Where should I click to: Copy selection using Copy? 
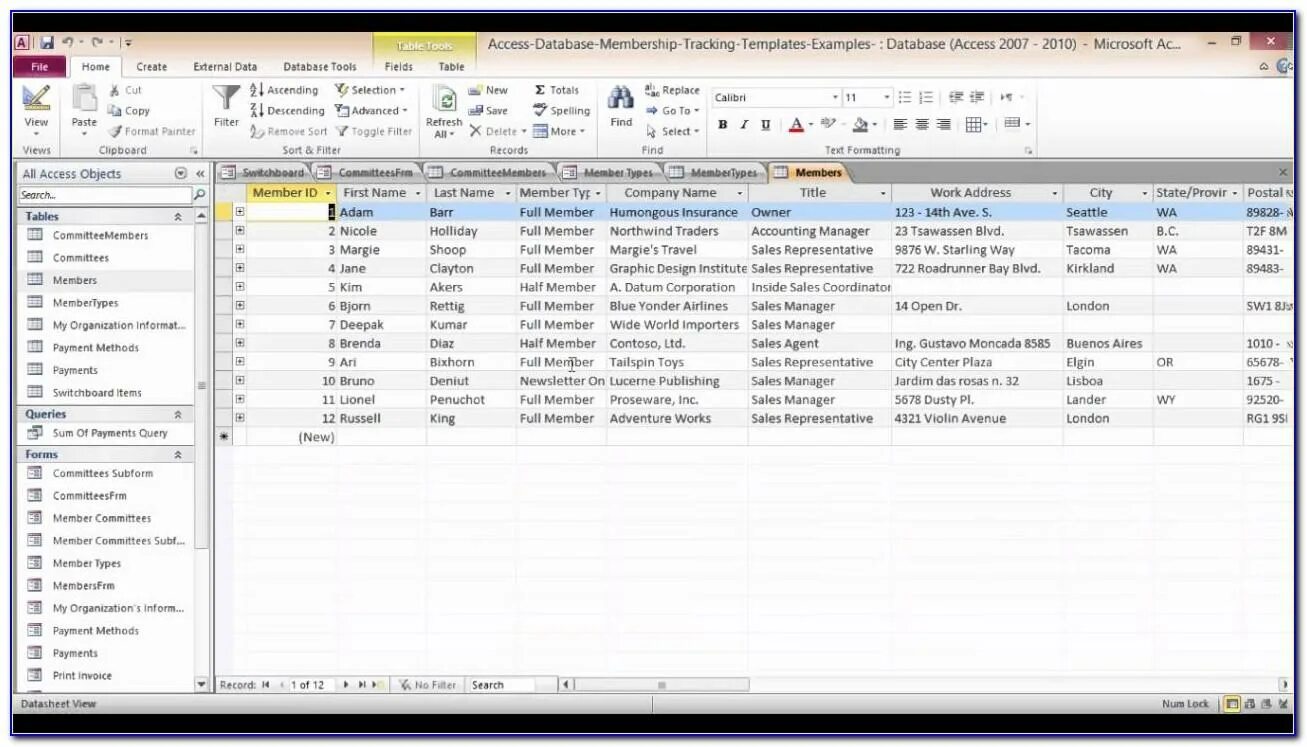(x=128, y=111)
